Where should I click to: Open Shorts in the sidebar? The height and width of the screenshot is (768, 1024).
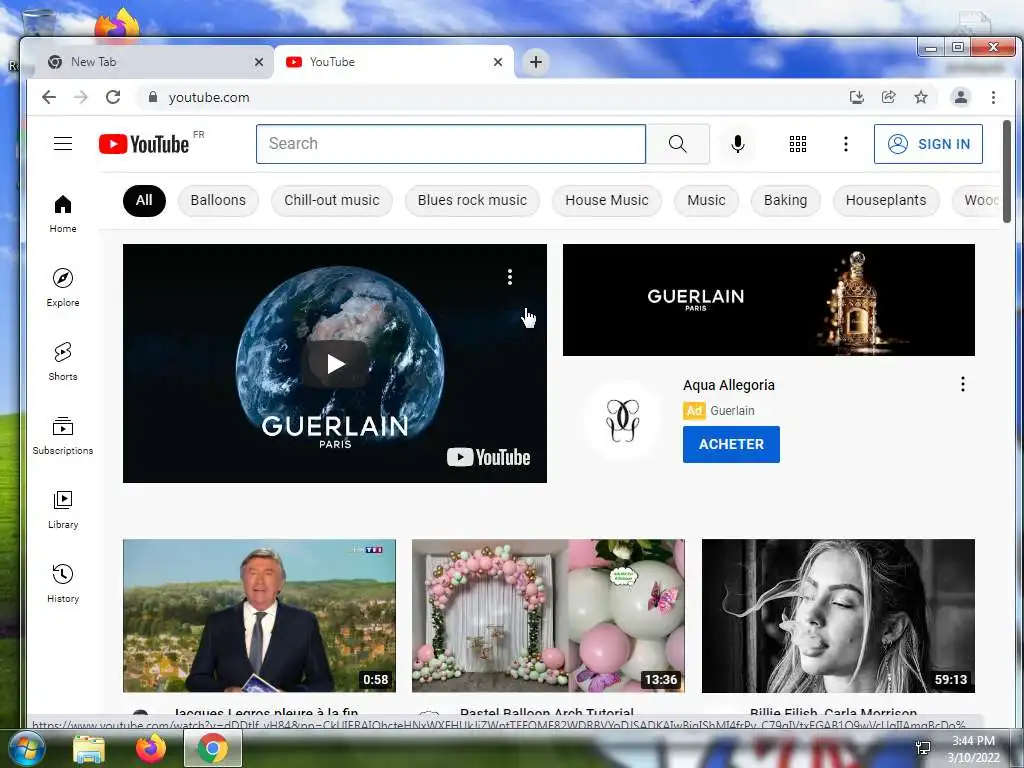(63, 361)
